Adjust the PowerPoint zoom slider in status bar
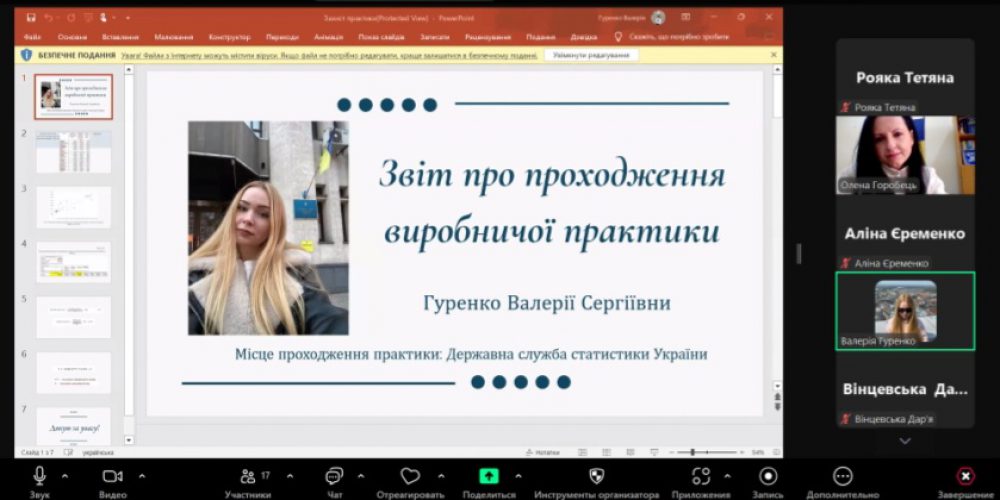Viewport: 1000px width, 500px height. point(692,453)
